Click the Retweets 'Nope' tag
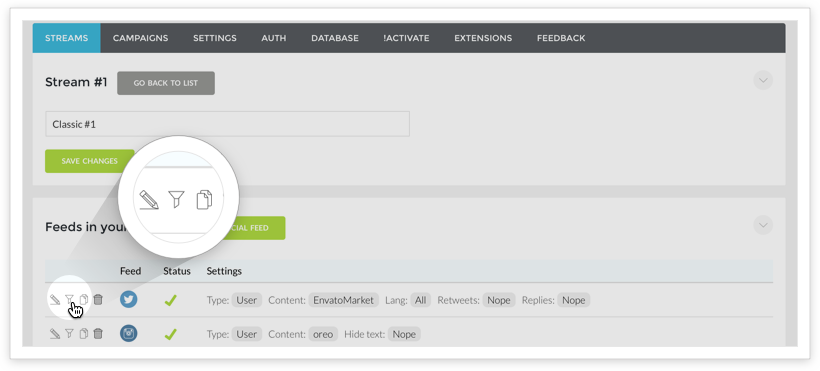 tap(499, 300)
